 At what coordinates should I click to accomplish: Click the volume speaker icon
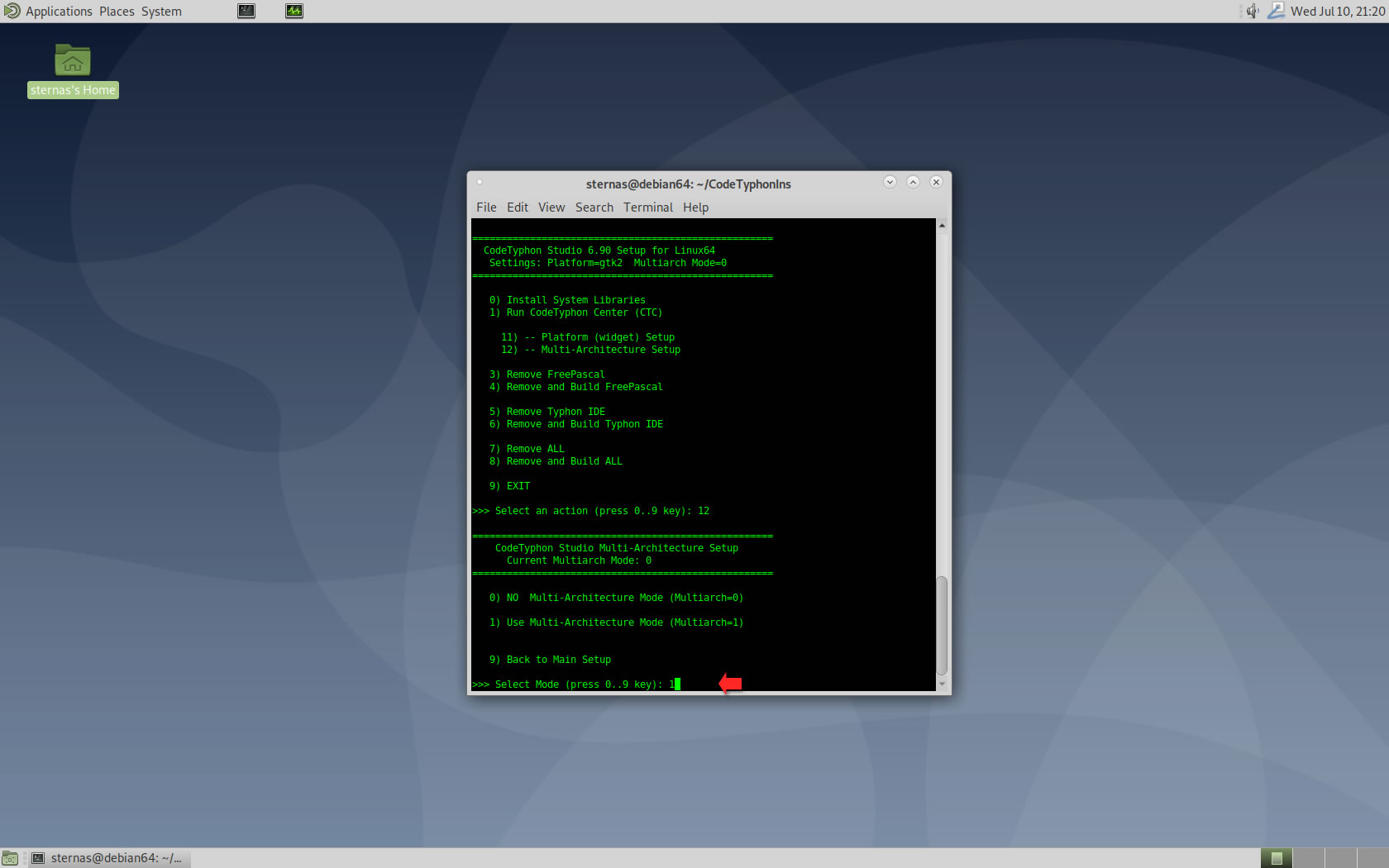1253,11
